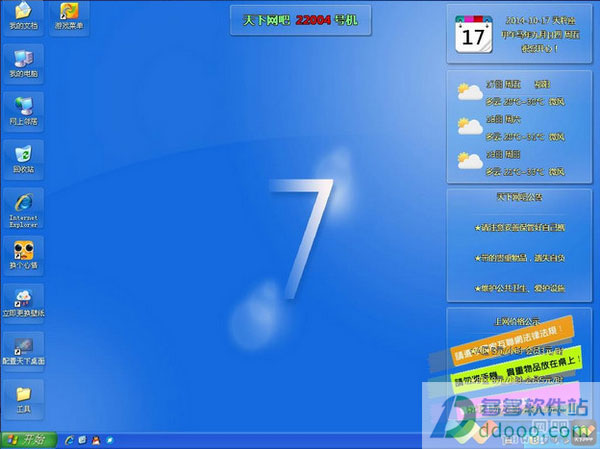This screenshot has height=449, width=600.
Task: Open the 我的文档 desktop icon
Action: 23,17
